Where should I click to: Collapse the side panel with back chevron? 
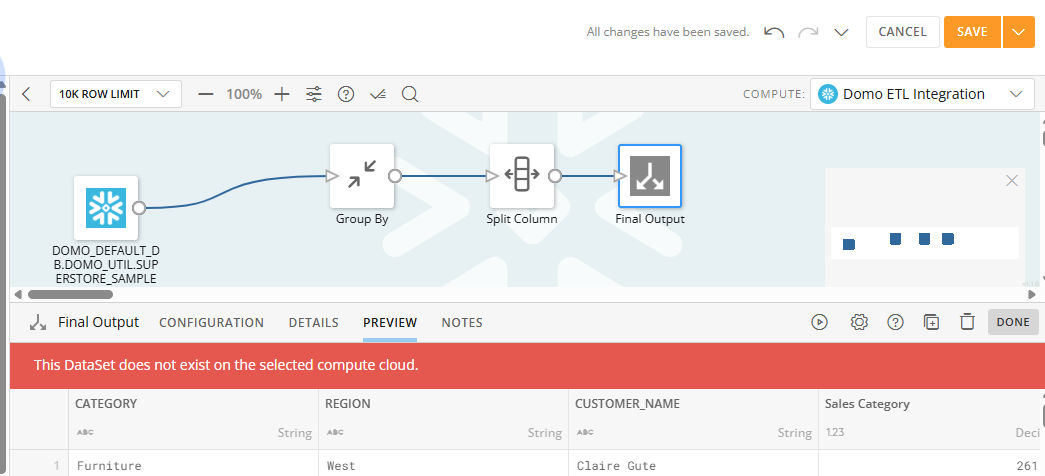pos(26,94)
